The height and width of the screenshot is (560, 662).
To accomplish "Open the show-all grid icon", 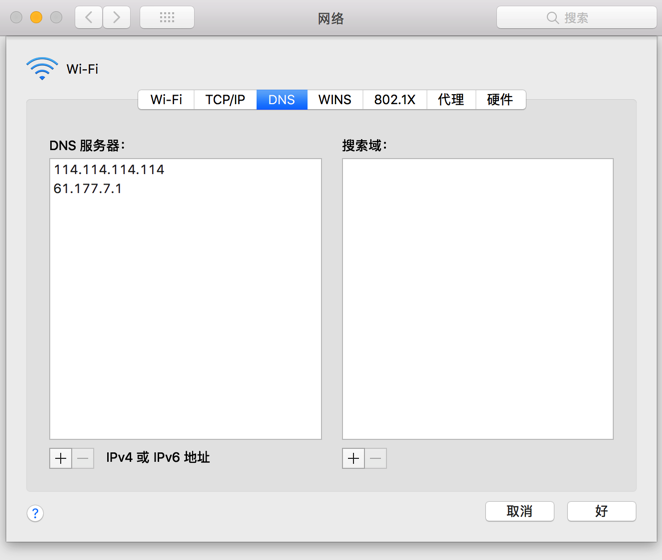I will click(167, 17).
